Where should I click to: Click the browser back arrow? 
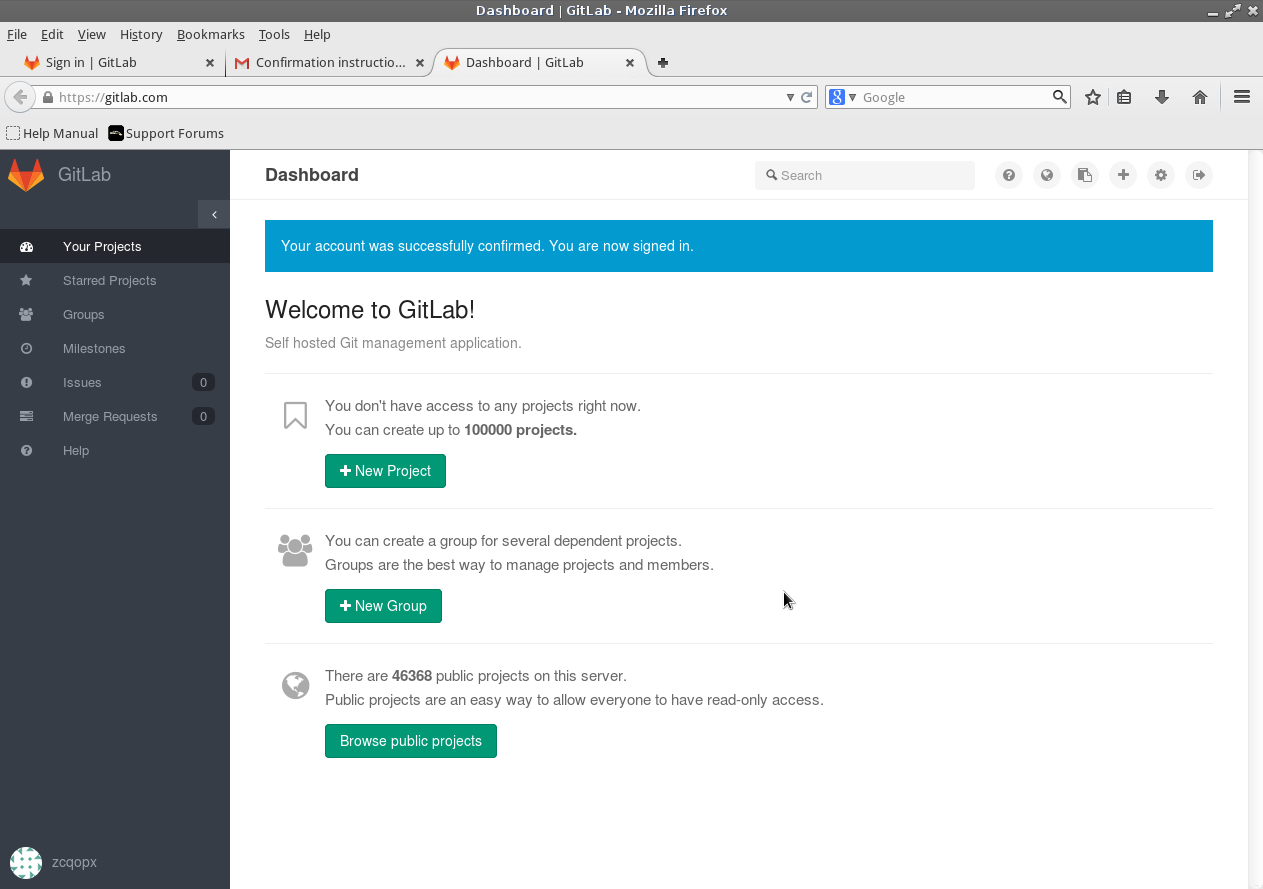pos(20,97)
